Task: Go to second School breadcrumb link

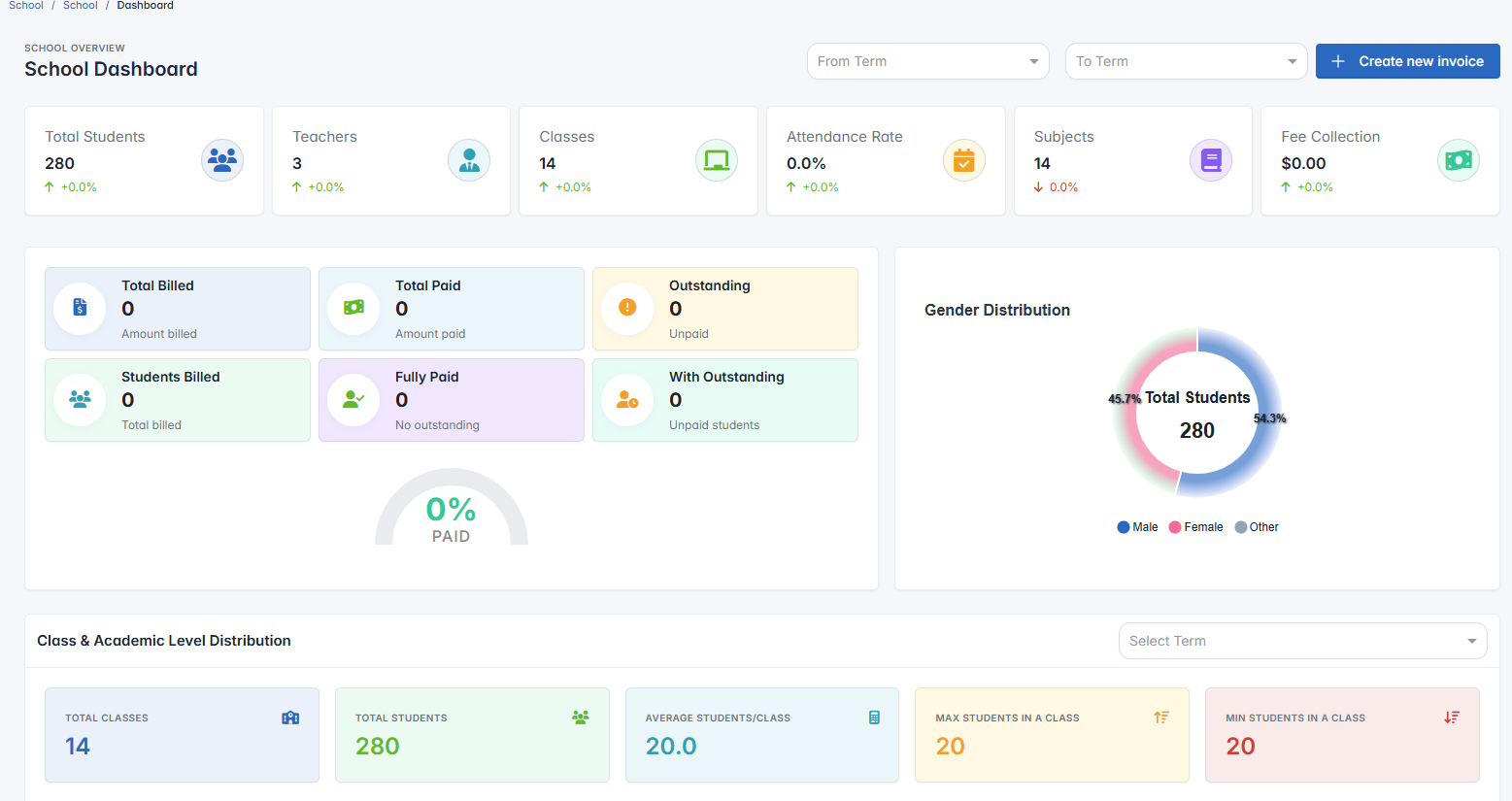Action: click(81, 5)
